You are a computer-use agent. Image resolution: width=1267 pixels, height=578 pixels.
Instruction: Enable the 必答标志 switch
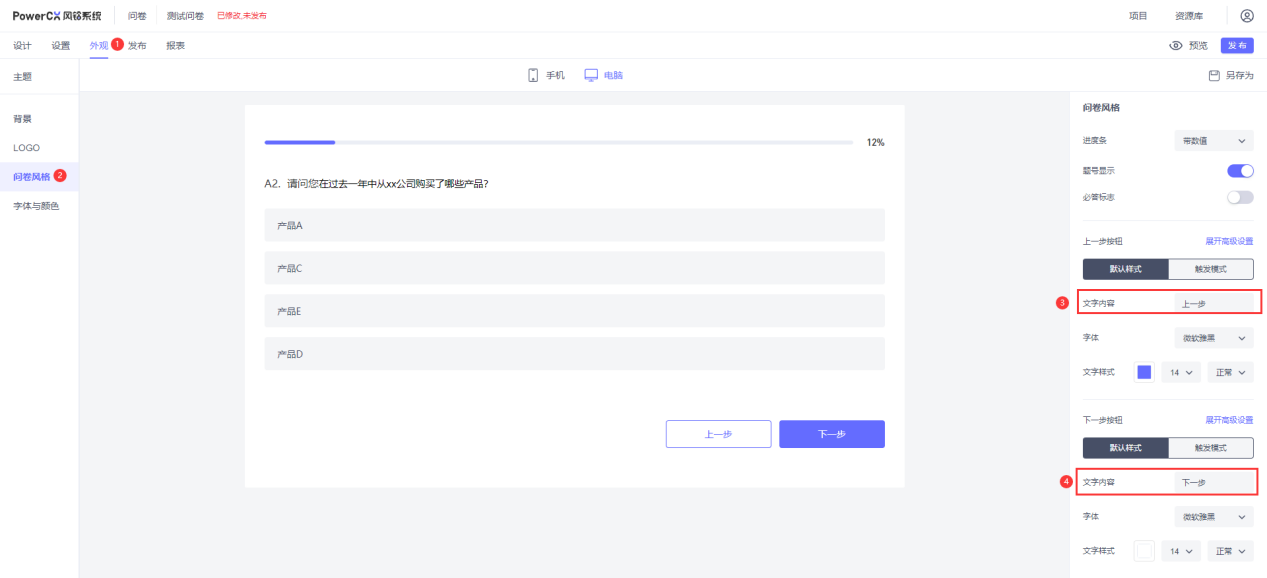1239,197
